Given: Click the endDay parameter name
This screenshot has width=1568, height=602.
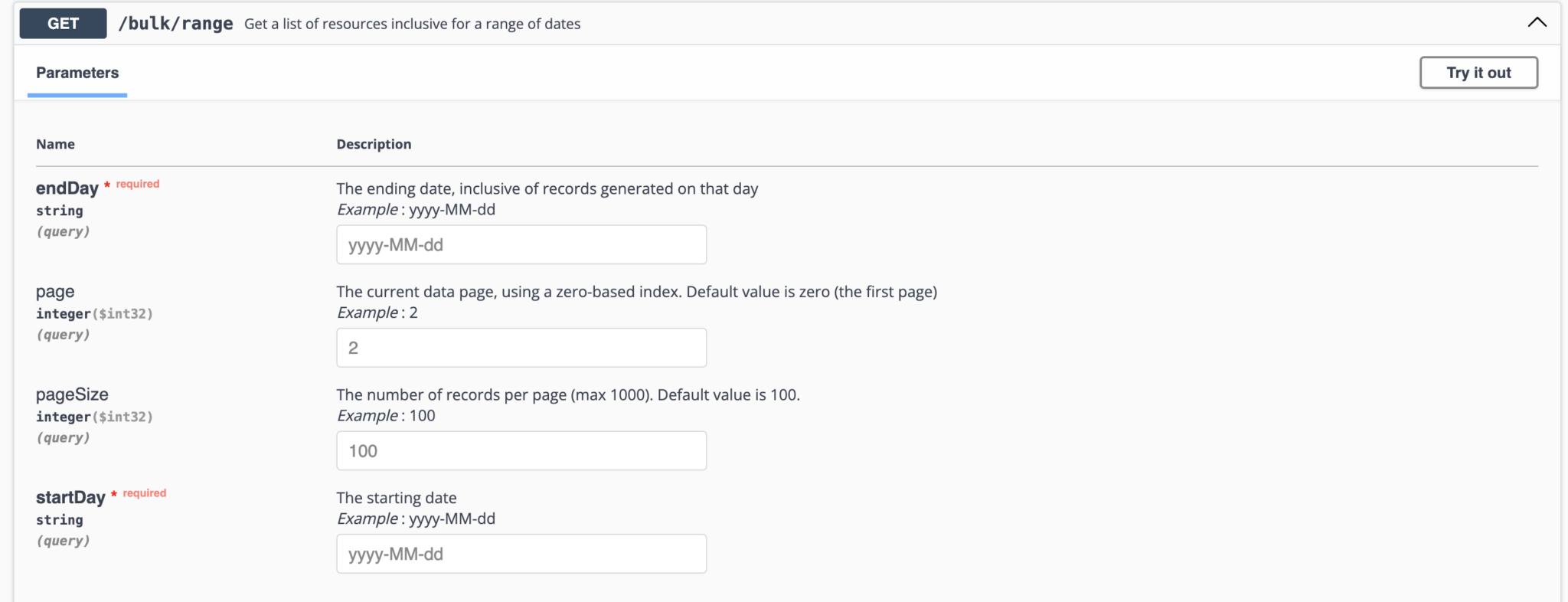Looking at the screenshot, I should point(67,188).
